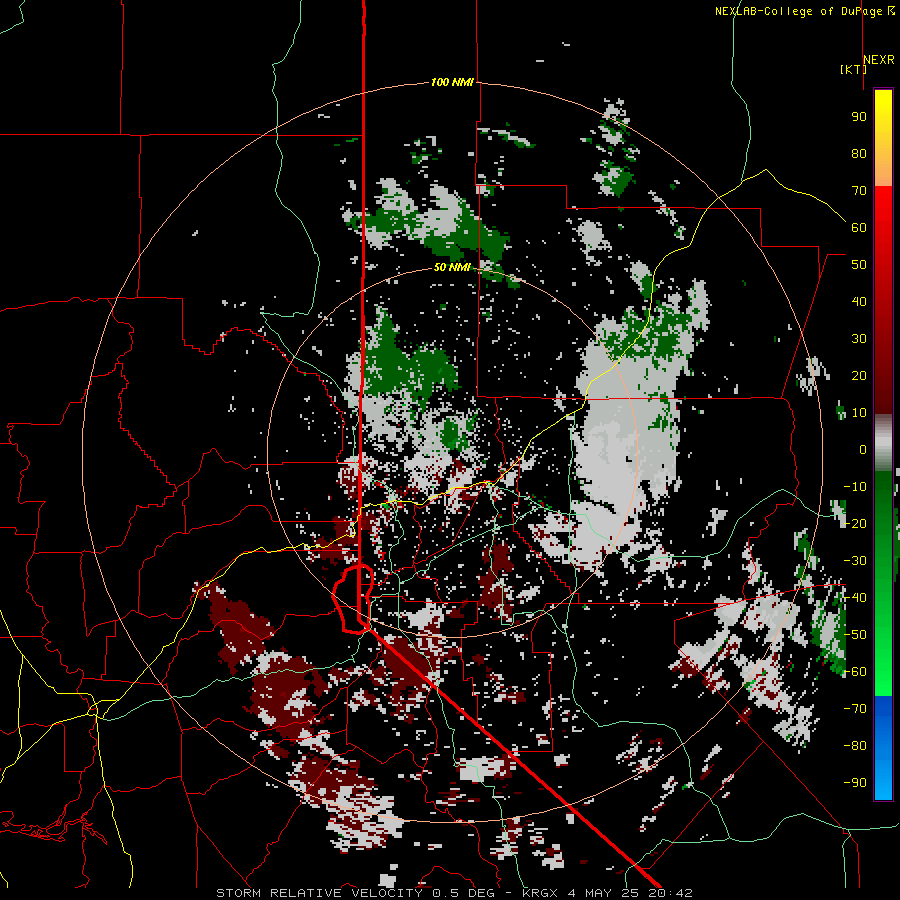Select the -70 value on the velocity scale
Image resolution: width=900 pixels, height=900 pixels.
(x=855, y=709)
